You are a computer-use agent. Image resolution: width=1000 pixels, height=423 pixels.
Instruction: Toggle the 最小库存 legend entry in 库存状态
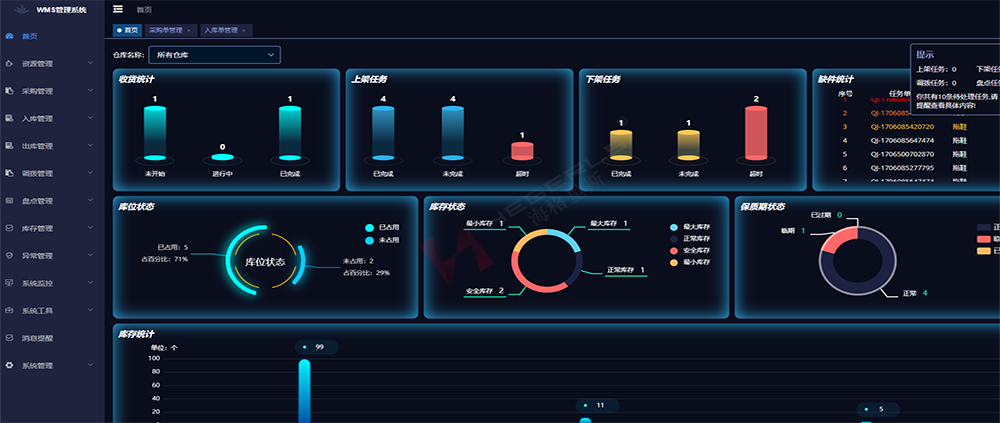(690, 262)
